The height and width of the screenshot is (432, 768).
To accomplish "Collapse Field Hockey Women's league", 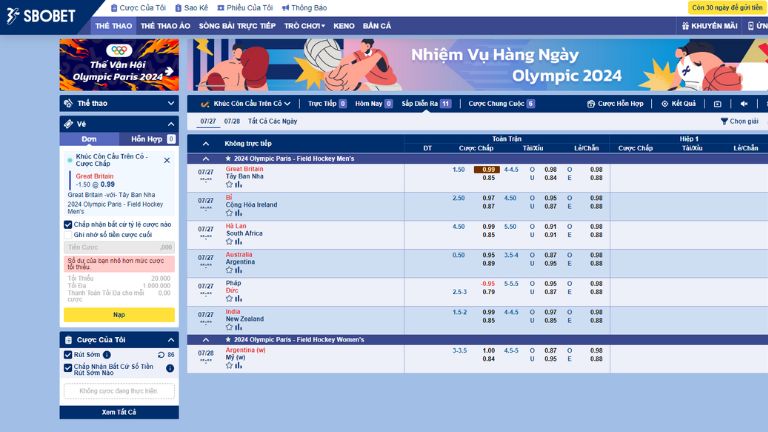I will 206,339.
